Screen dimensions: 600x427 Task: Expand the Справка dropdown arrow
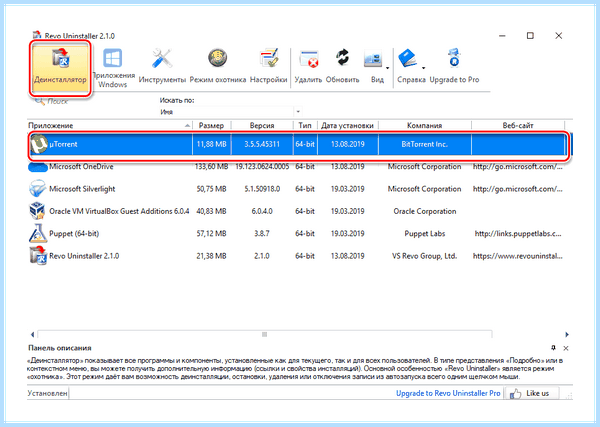point(424,68)
